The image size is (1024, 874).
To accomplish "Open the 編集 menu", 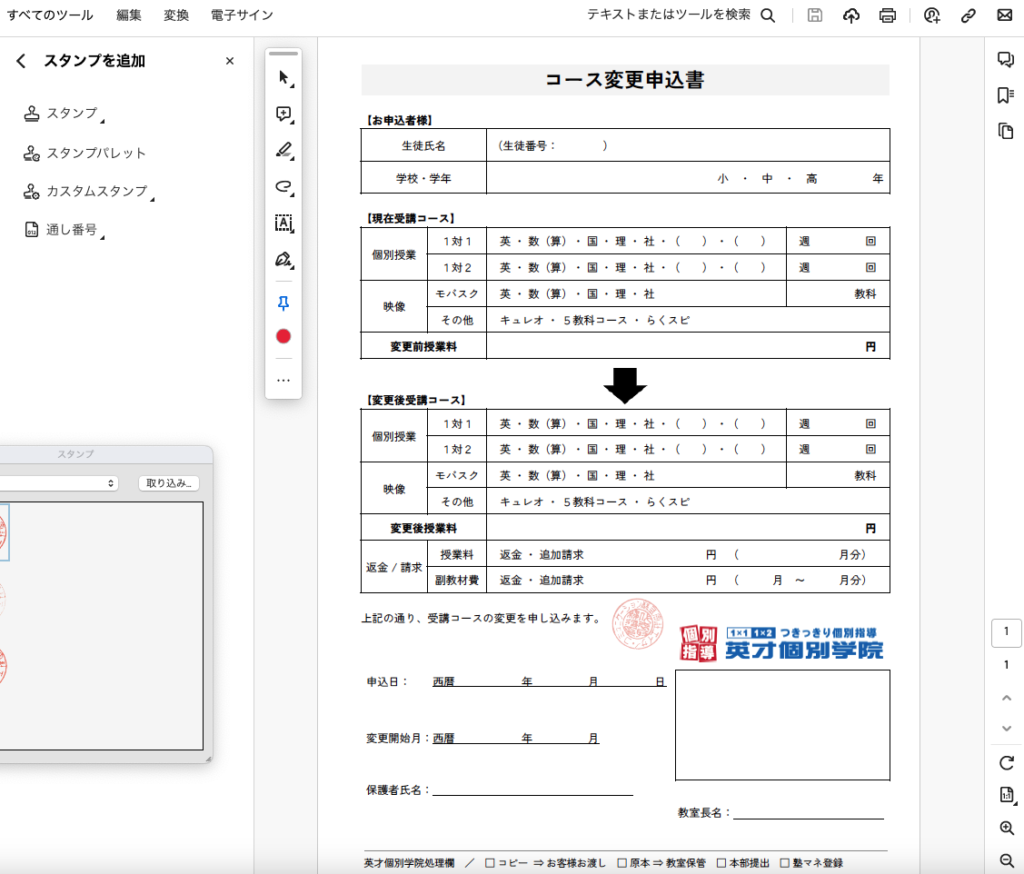I will point(129,15).
